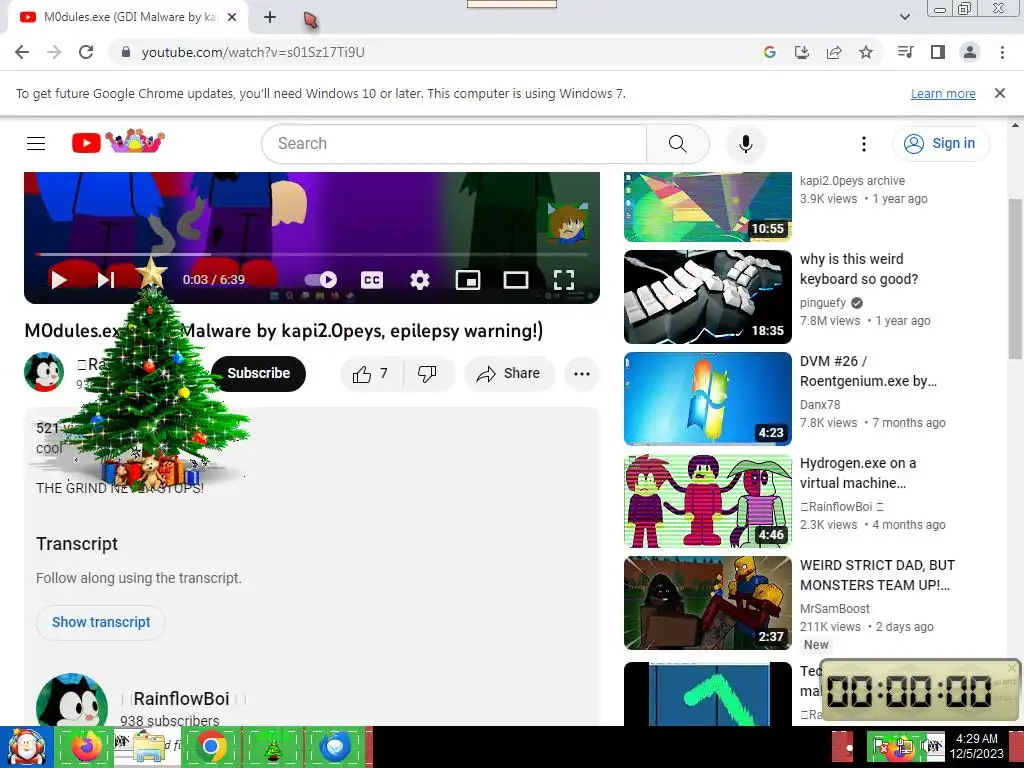Toggle closed captions CC button
The width and height of the screenshot is (1024, 768).
(x=372, y=280)
